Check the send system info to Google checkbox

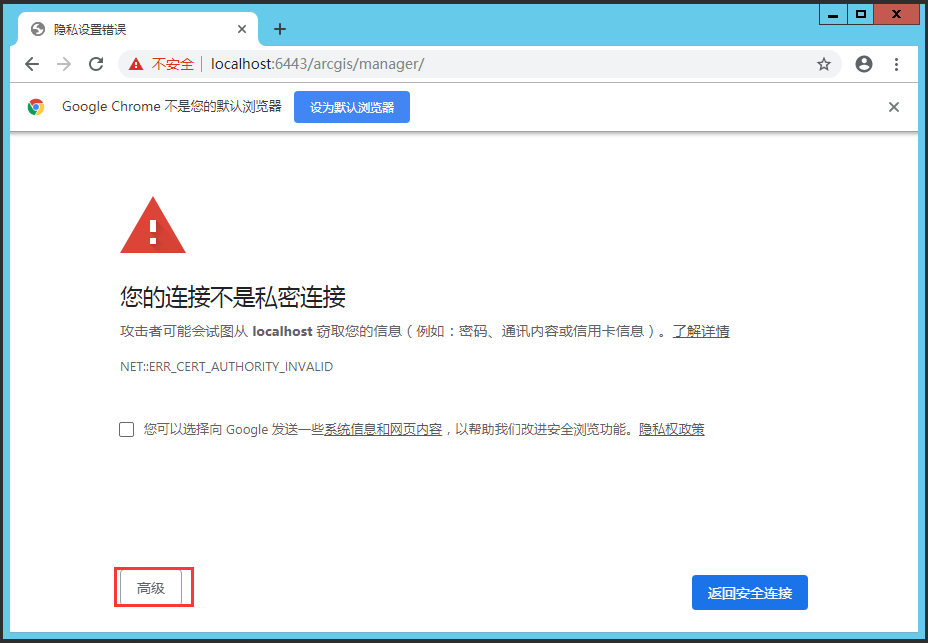coord(126,429)
